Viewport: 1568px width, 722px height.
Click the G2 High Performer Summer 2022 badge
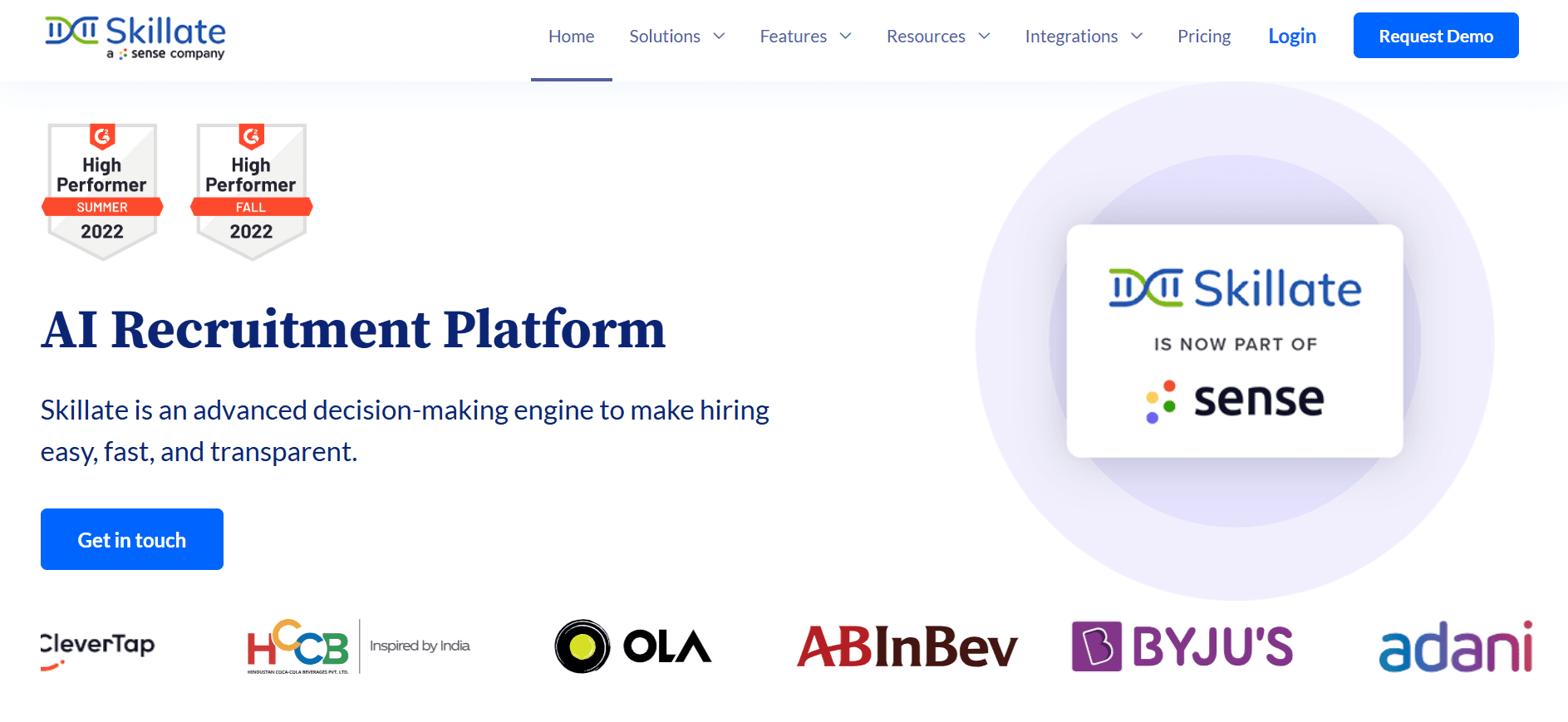pyautogui.click(x=102, y=191)
